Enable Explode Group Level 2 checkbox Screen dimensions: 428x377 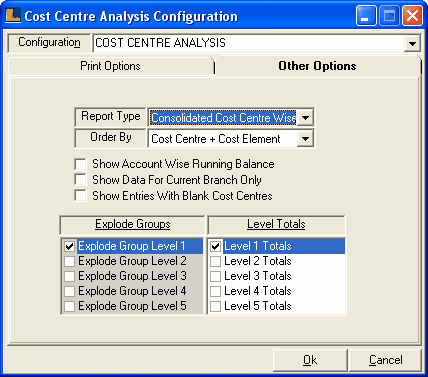pyautogui.click(x=69, y=261)
